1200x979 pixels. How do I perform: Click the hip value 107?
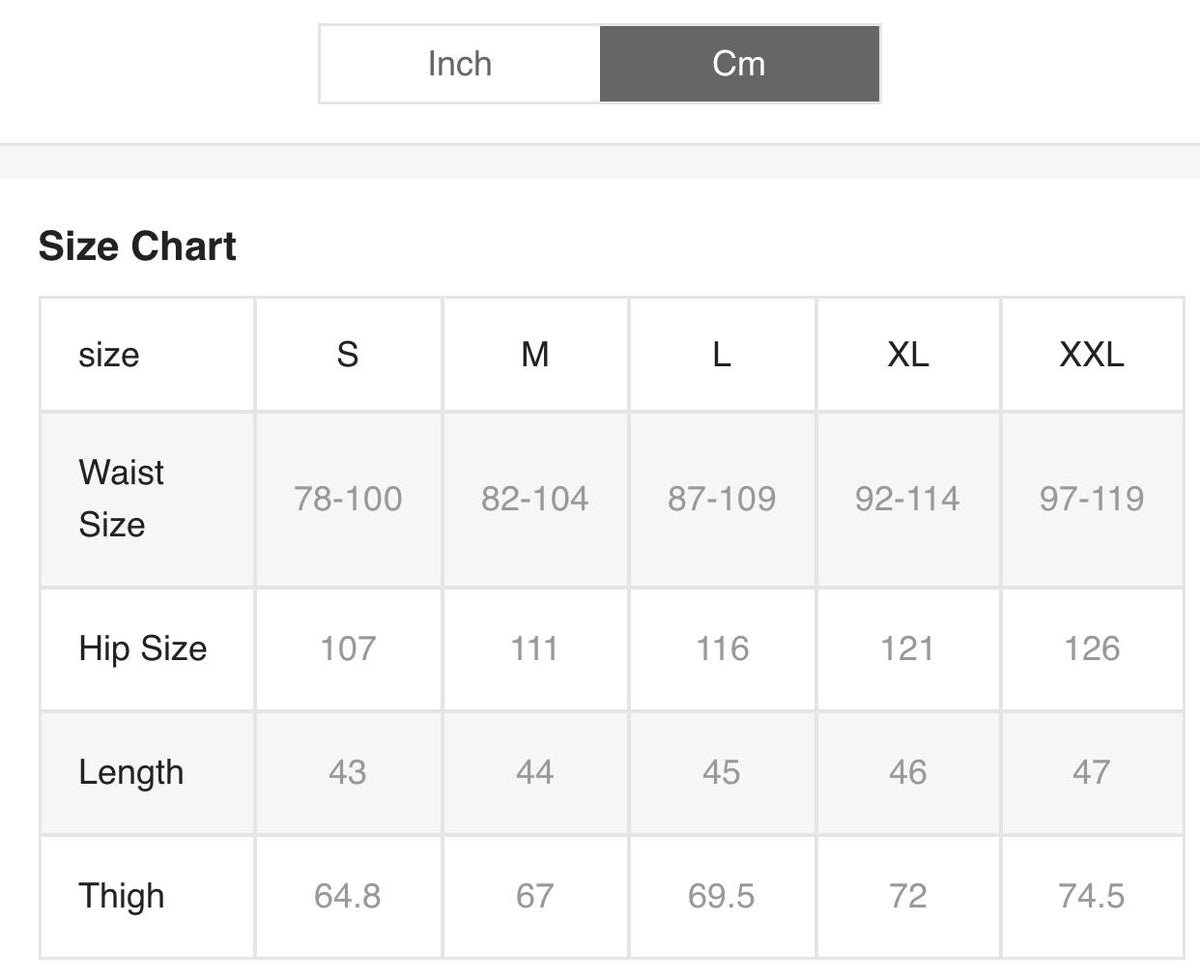[348, 648]
